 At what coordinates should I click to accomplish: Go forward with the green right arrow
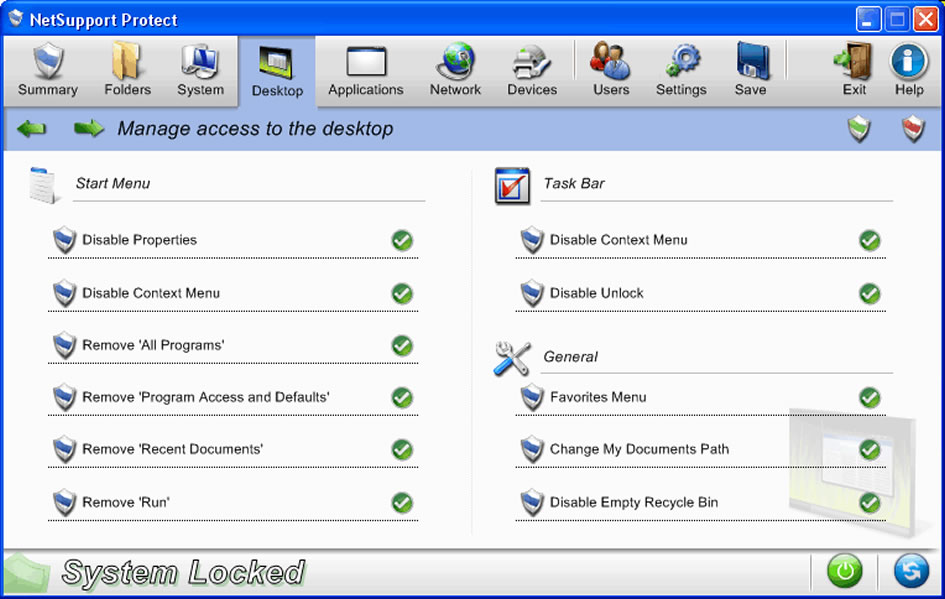click(89, 128)
